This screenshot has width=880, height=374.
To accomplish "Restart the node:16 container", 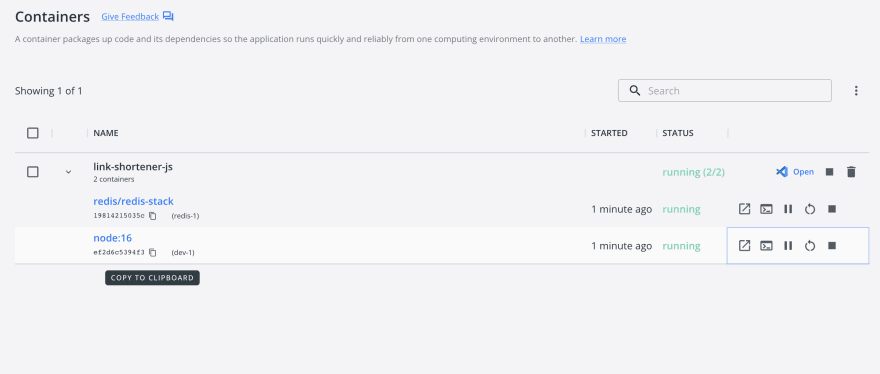I will pos(809,245).
